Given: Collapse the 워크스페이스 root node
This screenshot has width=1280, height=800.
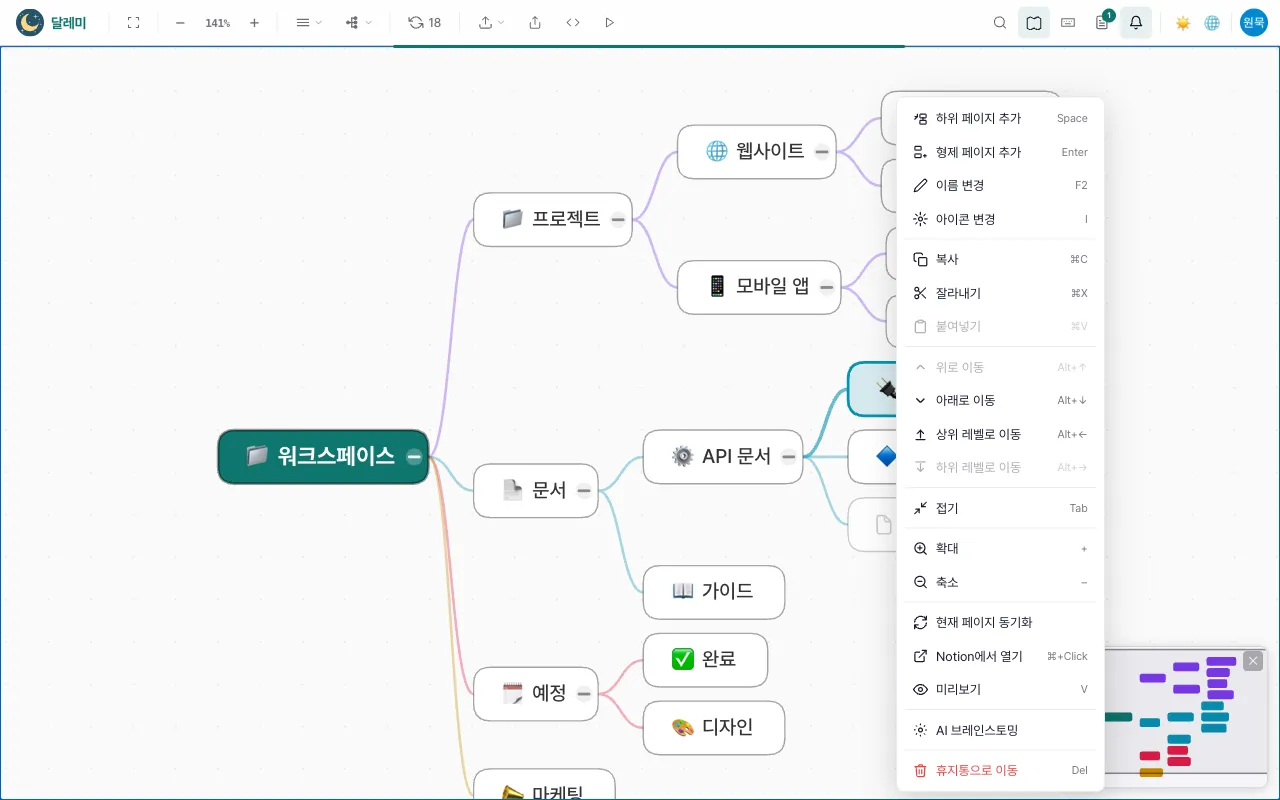Looking at the screenshot, I should (414, 457).
